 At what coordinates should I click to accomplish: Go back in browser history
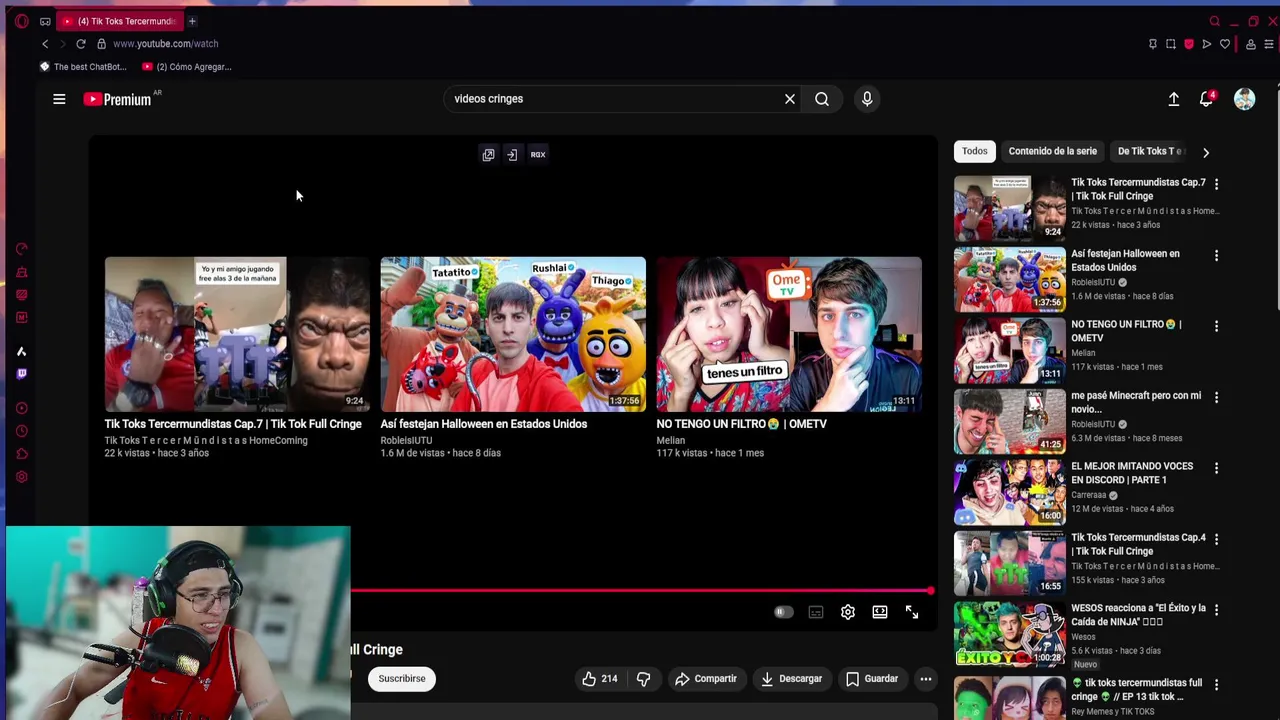(x=45, y=44)
